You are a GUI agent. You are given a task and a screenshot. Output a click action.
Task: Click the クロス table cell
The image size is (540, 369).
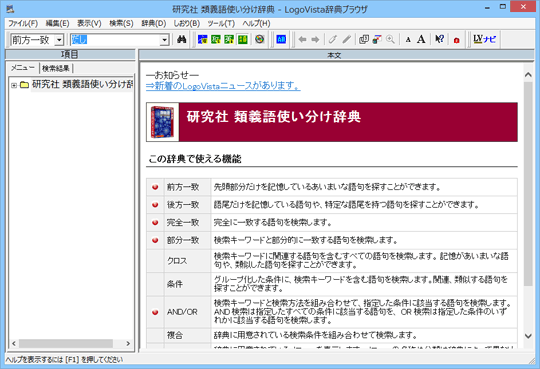click(187, 261)
